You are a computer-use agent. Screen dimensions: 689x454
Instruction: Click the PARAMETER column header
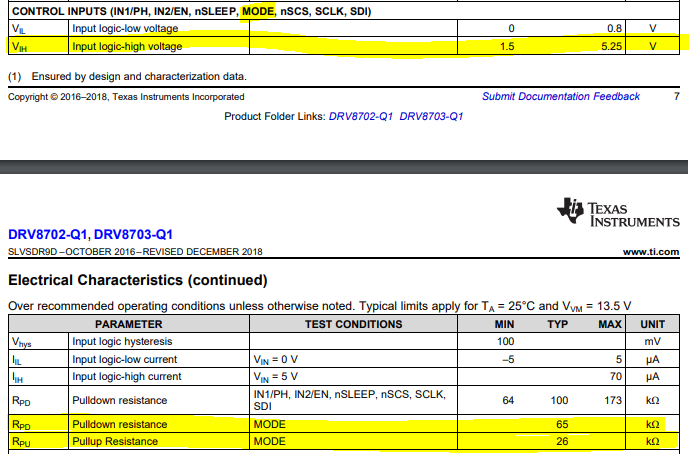point(128,324)
